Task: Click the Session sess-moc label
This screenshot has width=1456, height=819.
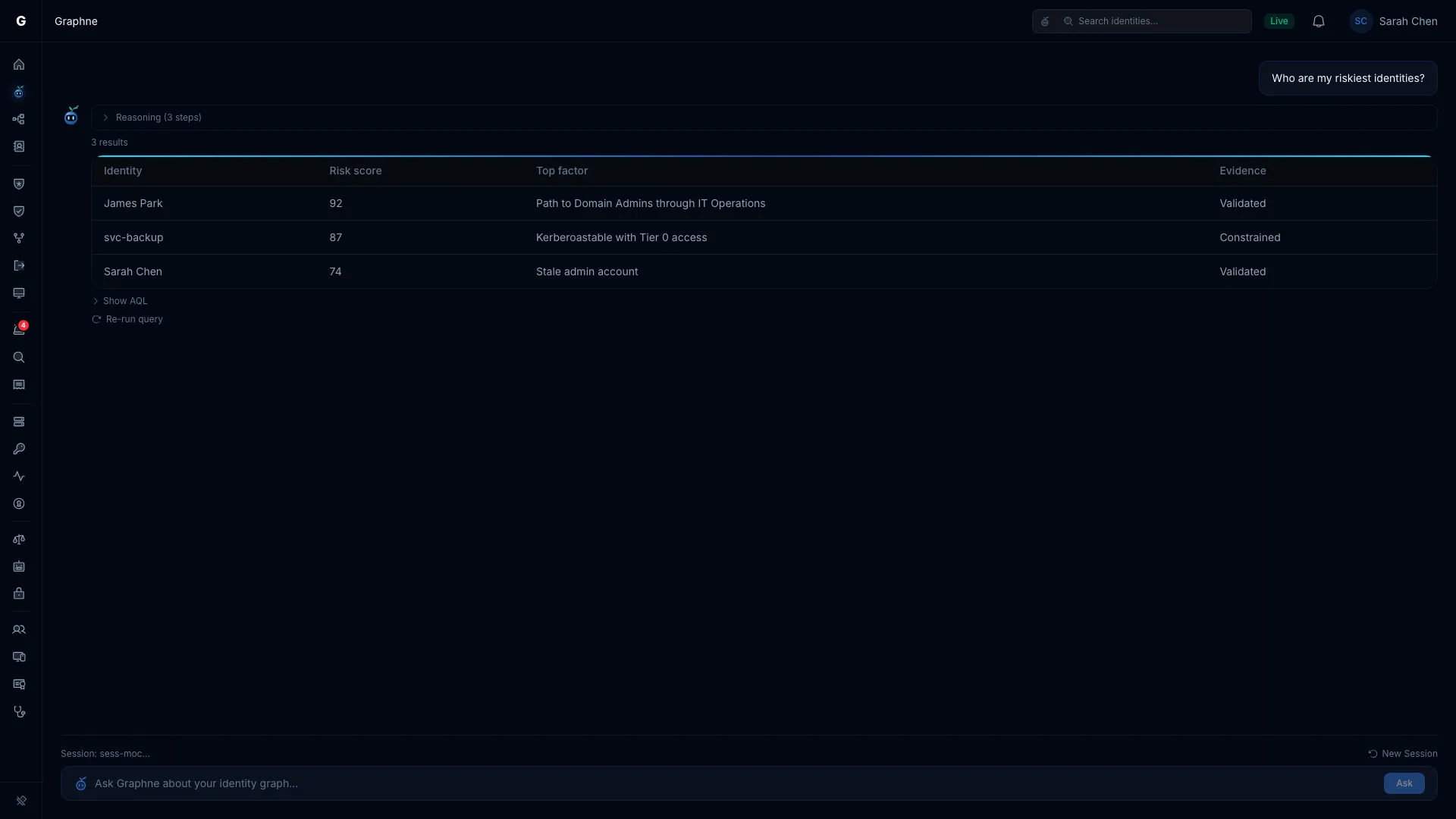Action: pos(105,754)
